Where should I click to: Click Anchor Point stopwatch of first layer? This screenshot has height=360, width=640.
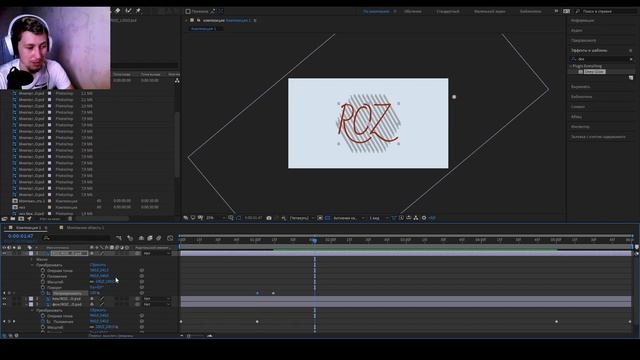(43, 271)
